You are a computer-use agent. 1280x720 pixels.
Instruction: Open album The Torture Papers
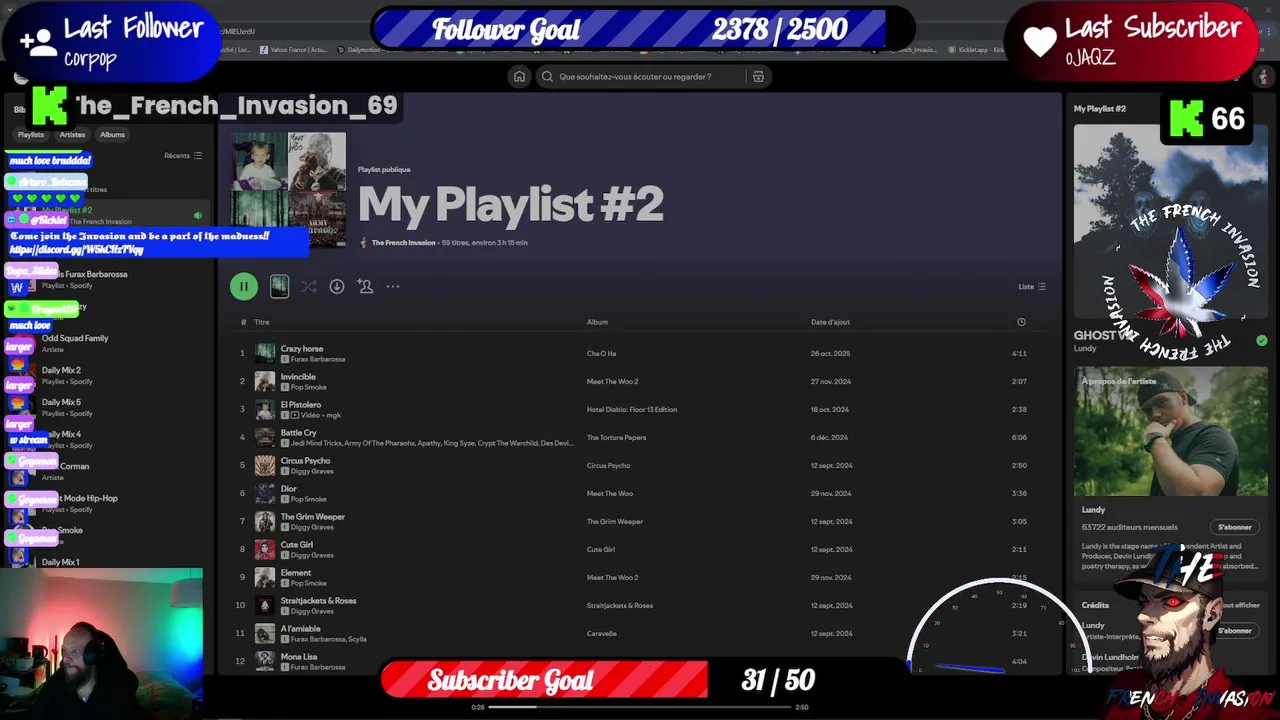coord(616,438)
